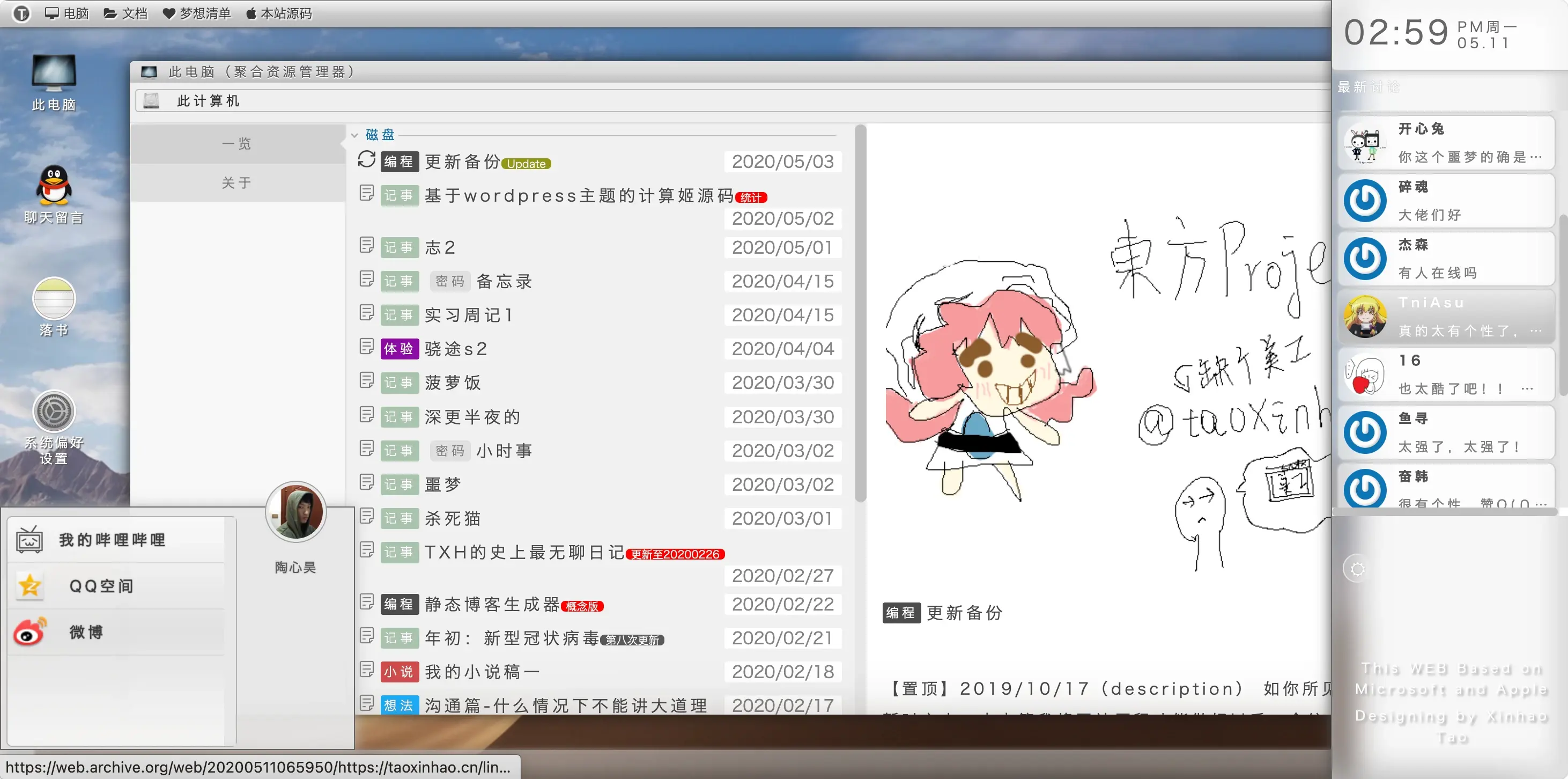Collapse the 磁盘 section chevron
Screen dimensions: 1568x779
pos(354,135)
